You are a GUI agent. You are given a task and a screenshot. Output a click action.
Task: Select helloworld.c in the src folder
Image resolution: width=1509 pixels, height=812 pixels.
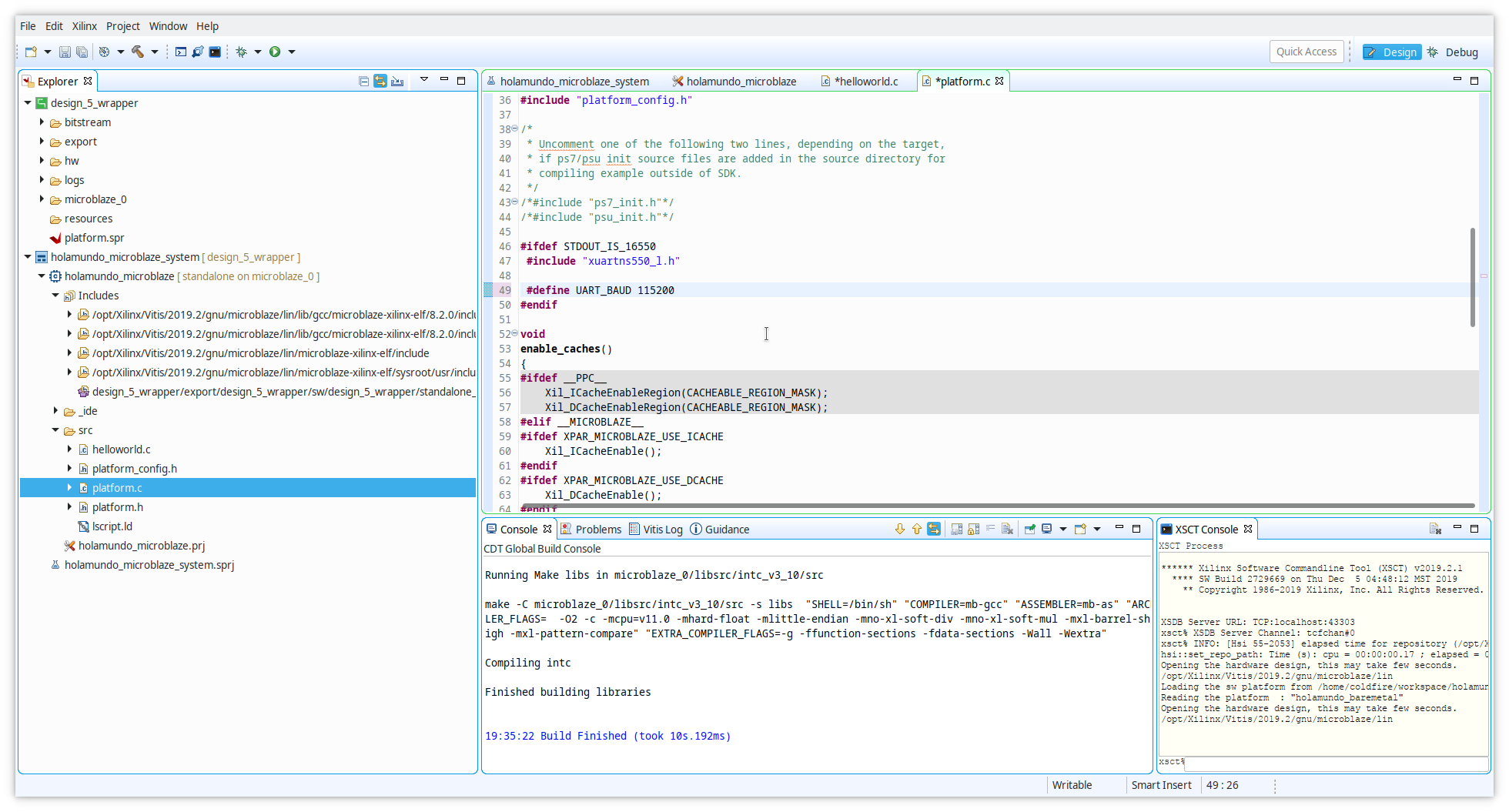(x=122, y=449)
